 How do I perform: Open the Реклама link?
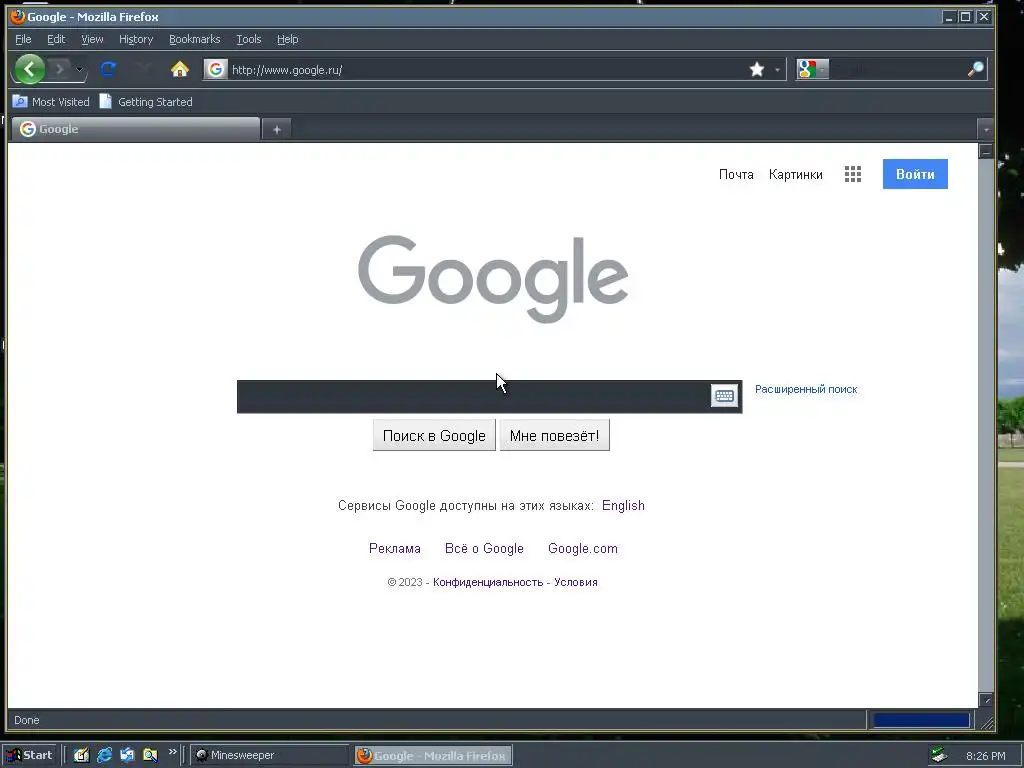(x=394, y=549)
